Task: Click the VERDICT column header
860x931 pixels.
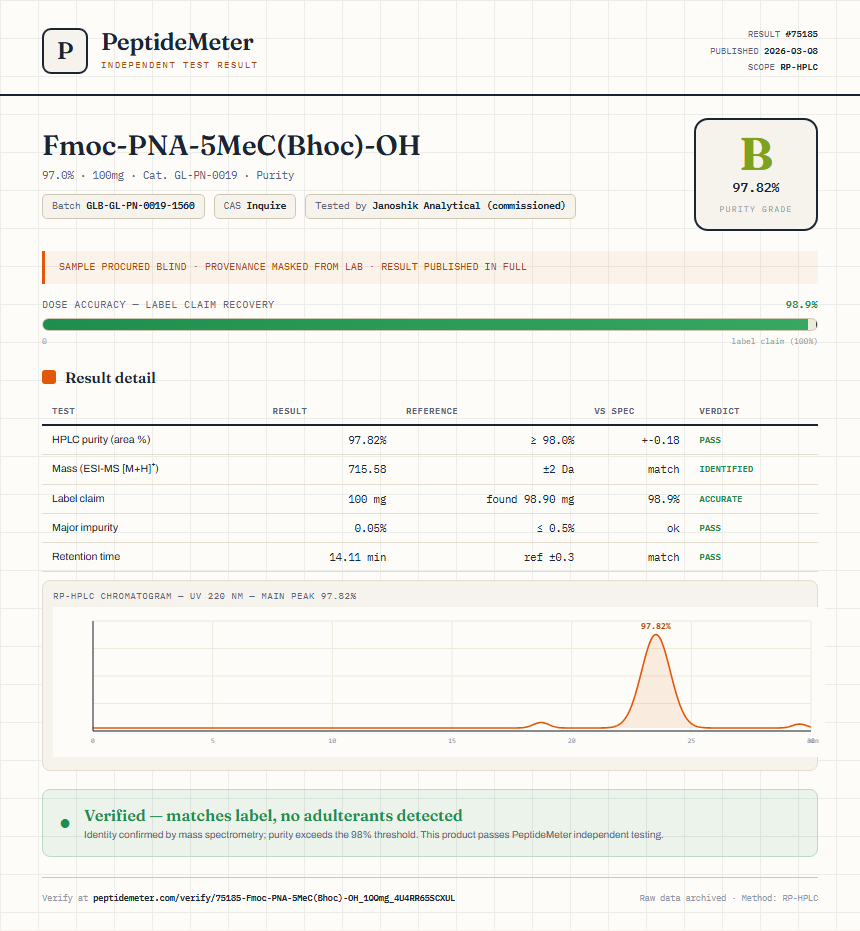Action: point(719,411)
